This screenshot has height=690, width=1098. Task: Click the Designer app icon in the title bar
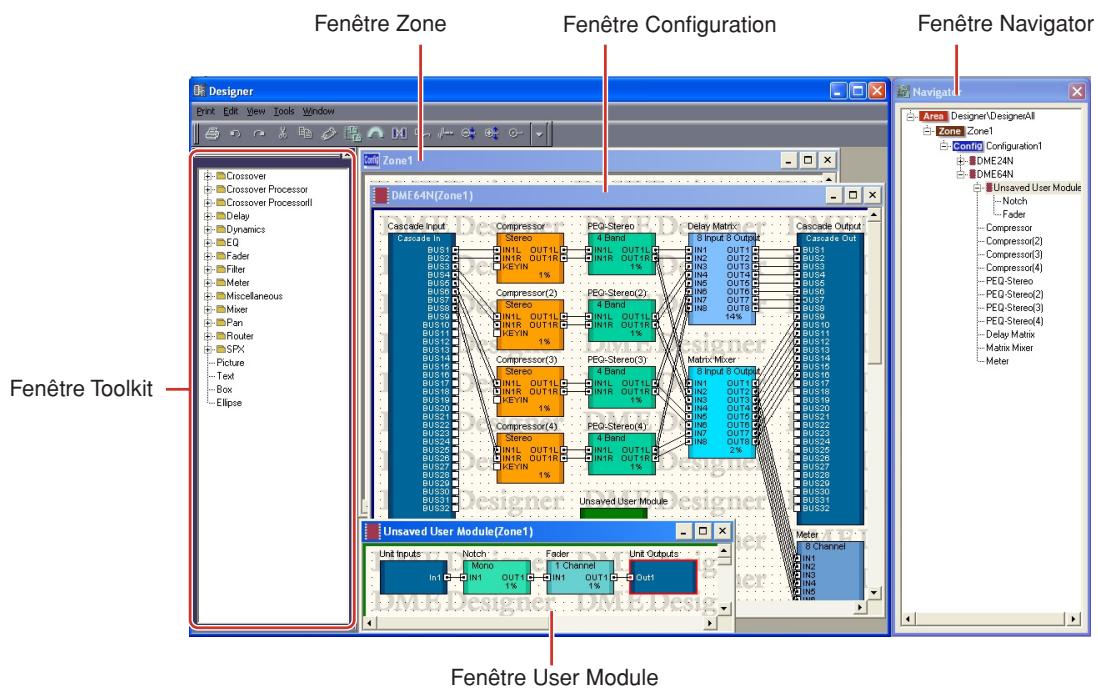point(200,90)
